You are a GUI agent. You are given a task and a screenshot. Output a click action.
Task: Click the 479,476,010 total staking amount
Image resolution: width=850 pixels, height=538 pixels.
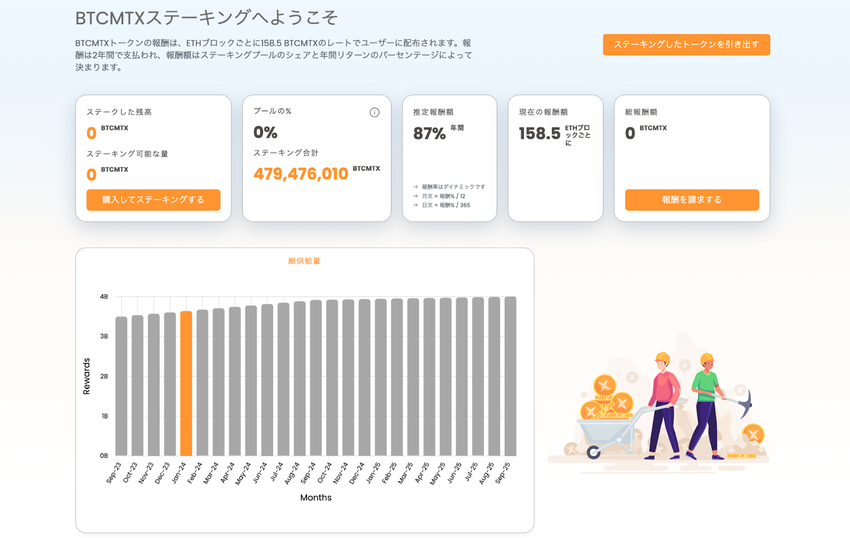pyautogui.click(x=300, y=174)
